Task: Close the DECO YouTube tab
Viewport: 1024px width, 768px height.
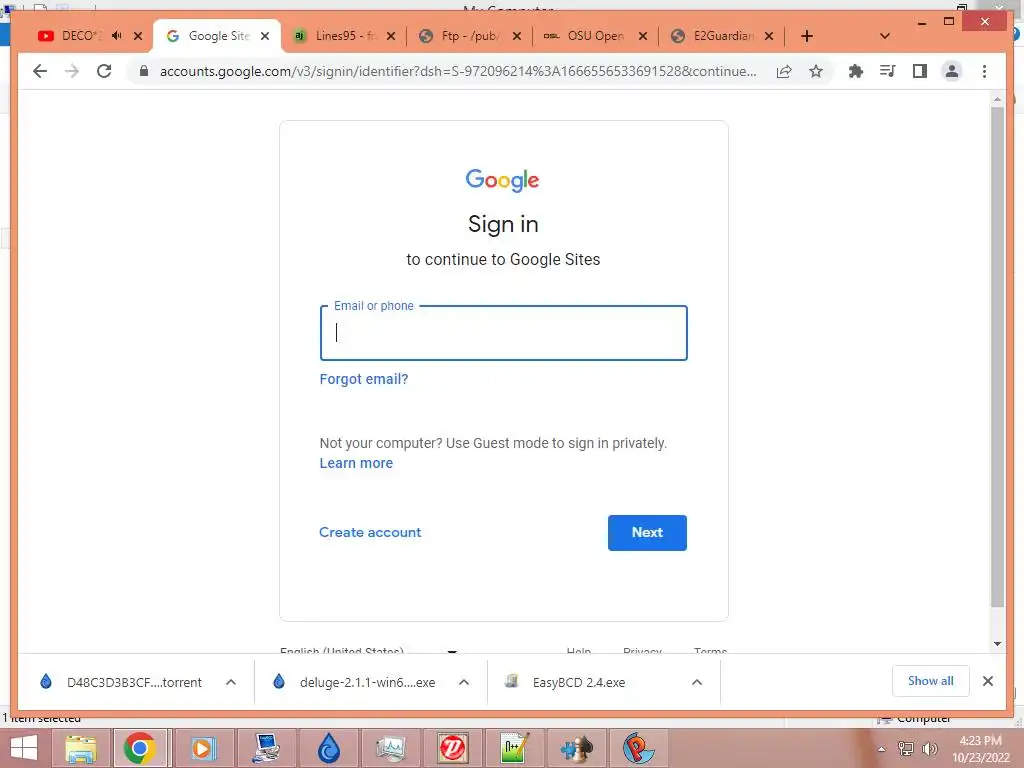Action: point(138,36)
